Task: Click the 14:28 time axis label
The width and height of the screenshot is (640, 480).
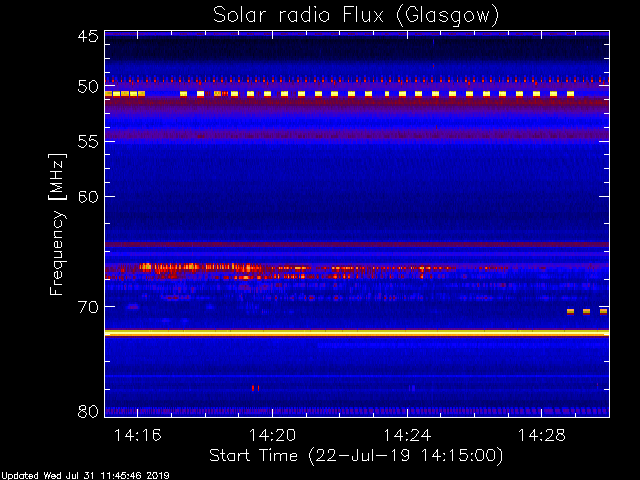Action: (x=542, y=436)
